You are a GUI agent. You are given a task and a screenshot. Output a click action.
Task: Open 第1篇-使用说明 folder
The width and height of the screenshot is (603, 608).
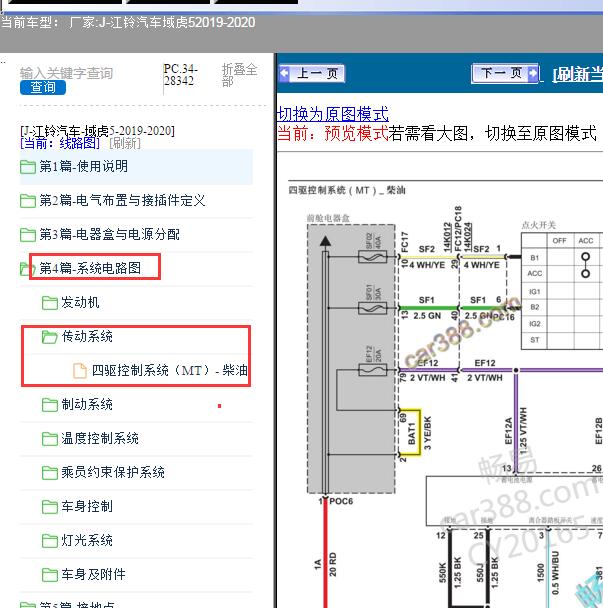click(x=83, y=166)
